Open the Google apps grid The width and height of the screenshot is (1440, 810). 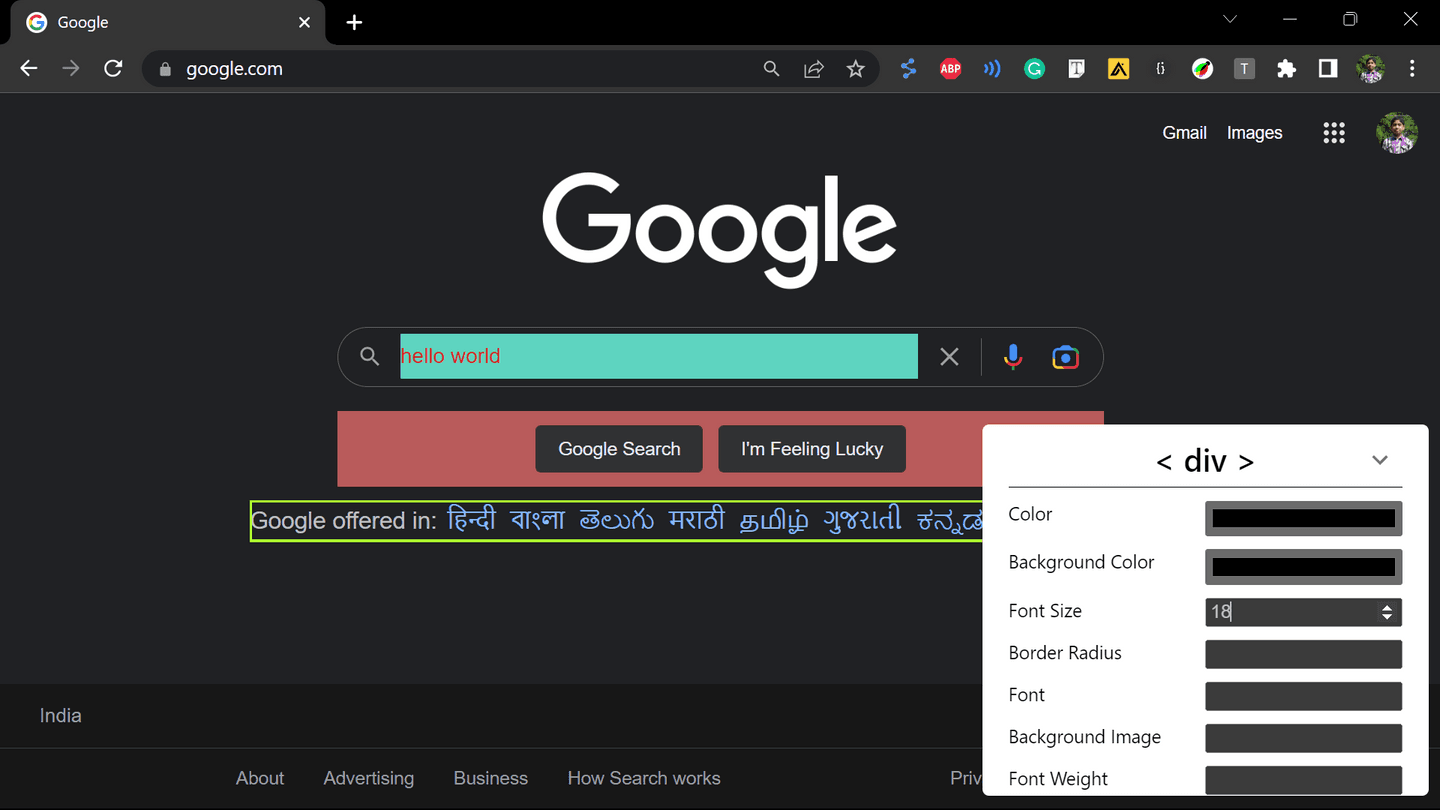tap(1334, 133)
